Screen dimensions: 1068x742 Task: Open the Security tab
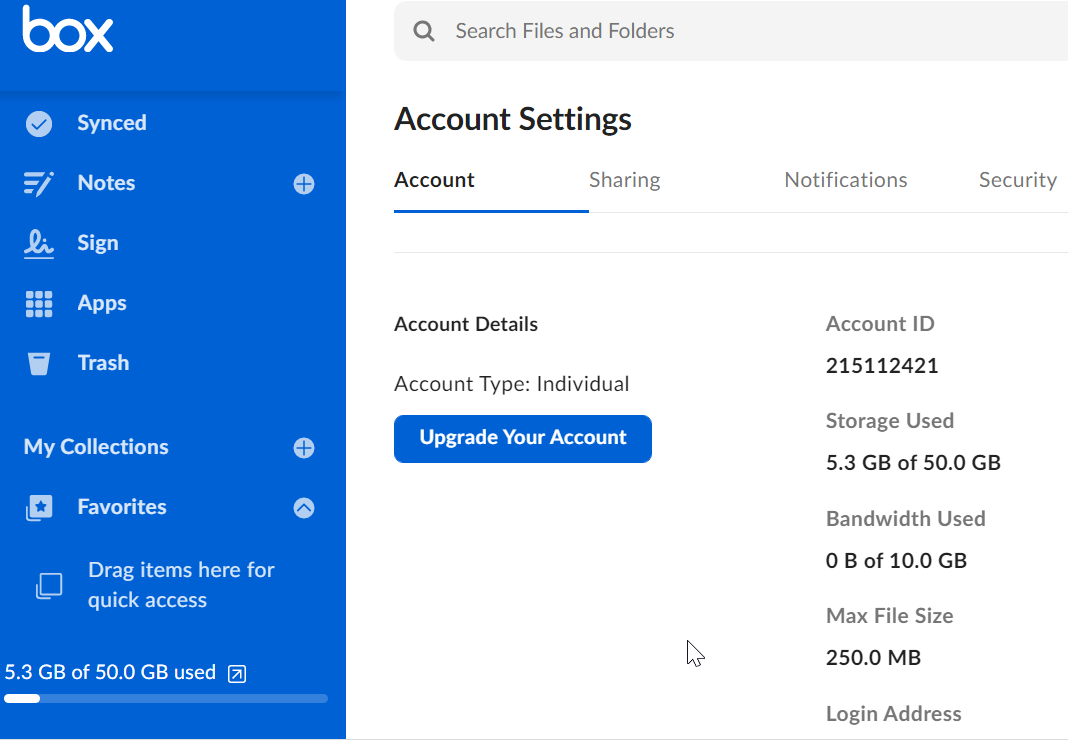pyautogui.click(x=1018, y=180)
